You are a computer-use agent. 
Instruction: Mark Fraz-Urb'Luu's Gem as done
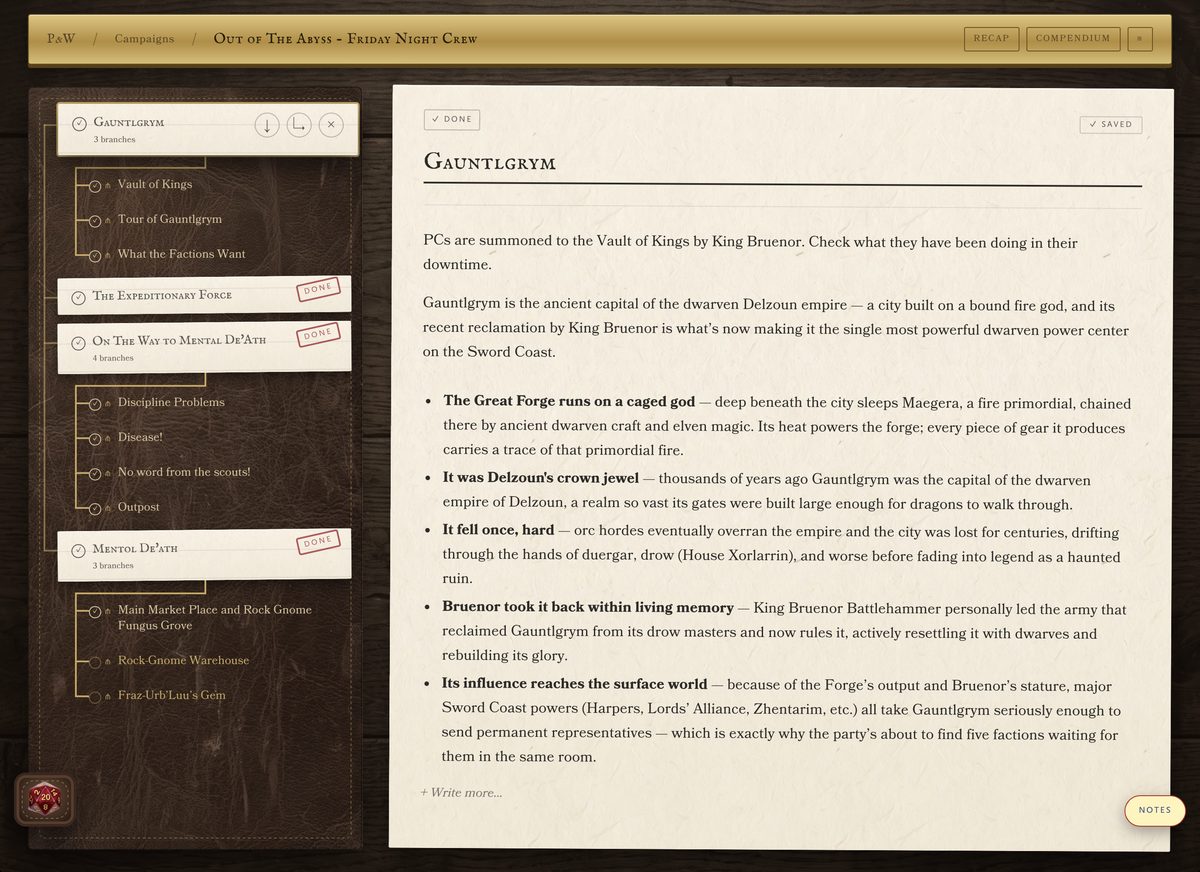pyautogui.click(x=95, y=697)
